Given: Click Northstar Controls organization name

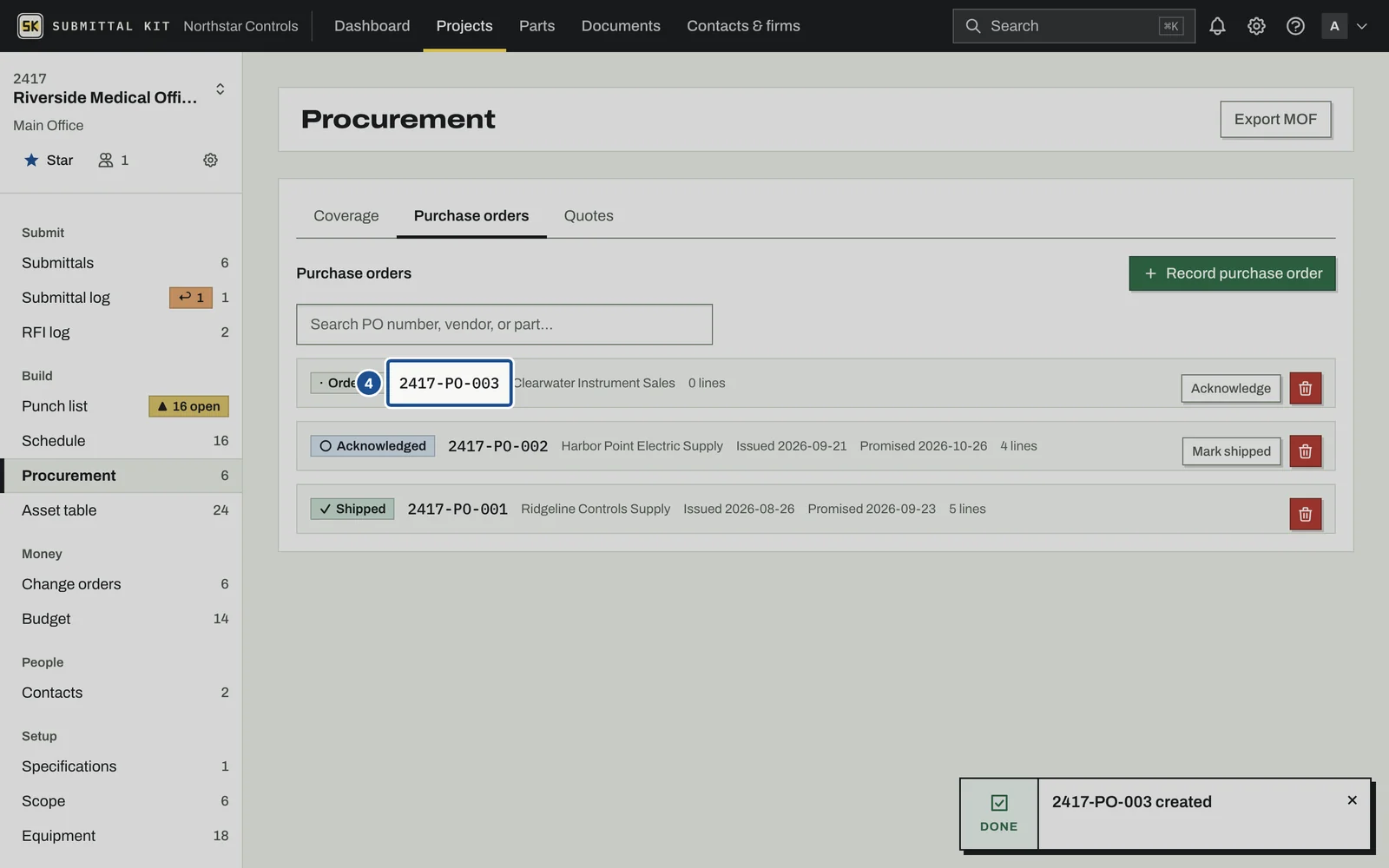Looking at the screenshot, I should (240, 26).
